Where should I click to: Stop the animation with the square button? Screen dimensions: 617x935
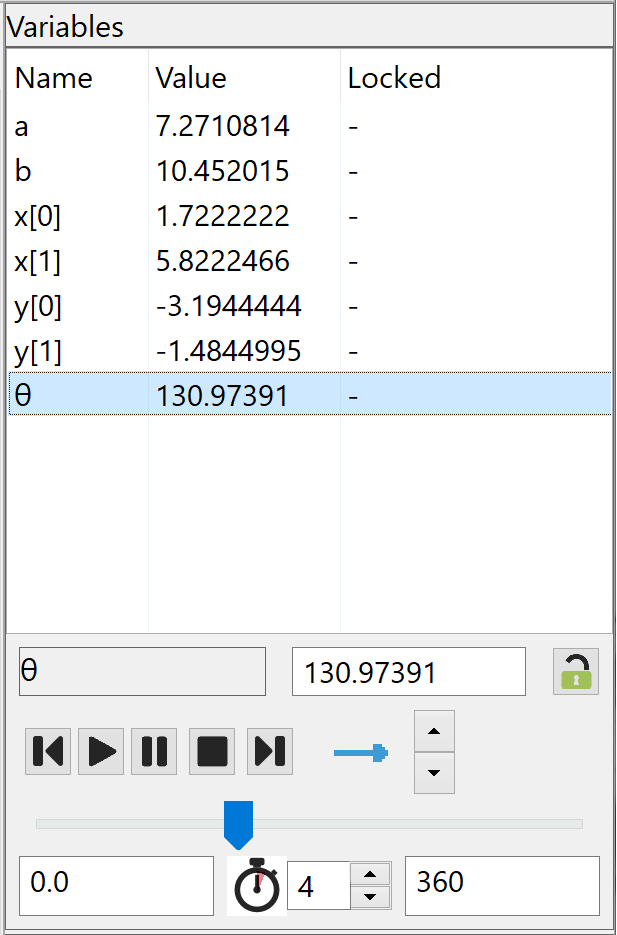pyautogui.click(x=212, y=751)
